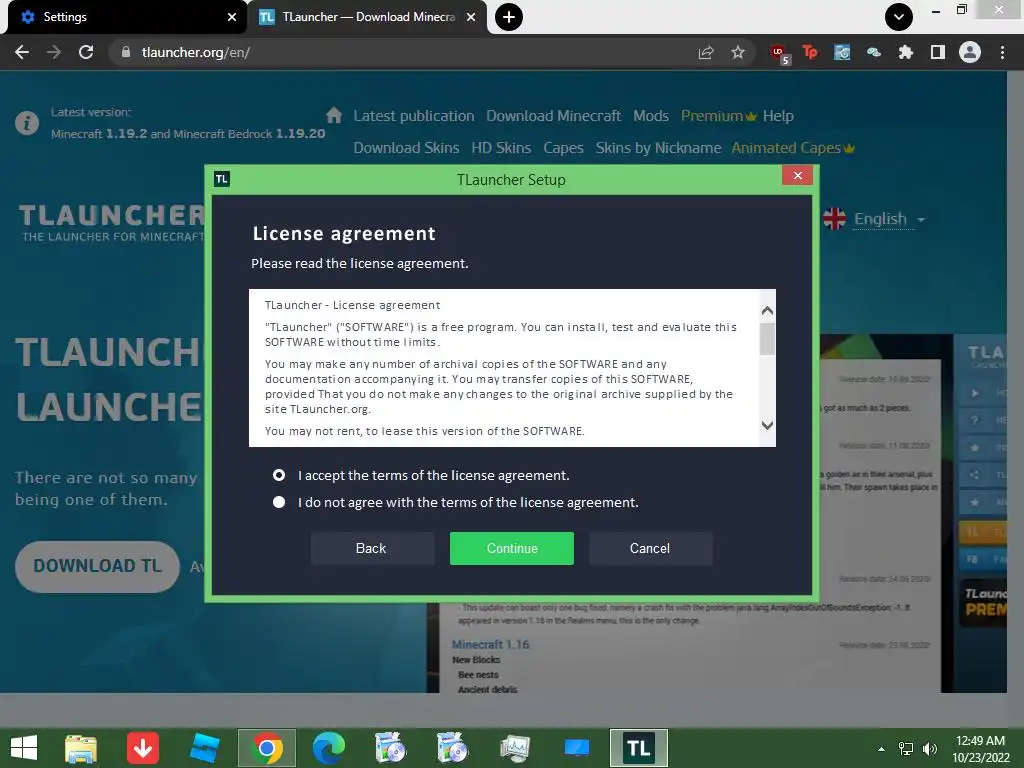Close the TLauncher Setup dialog
Image resolution: width=1024 pixels, height=768 pixels.
(x=797, y=176)
